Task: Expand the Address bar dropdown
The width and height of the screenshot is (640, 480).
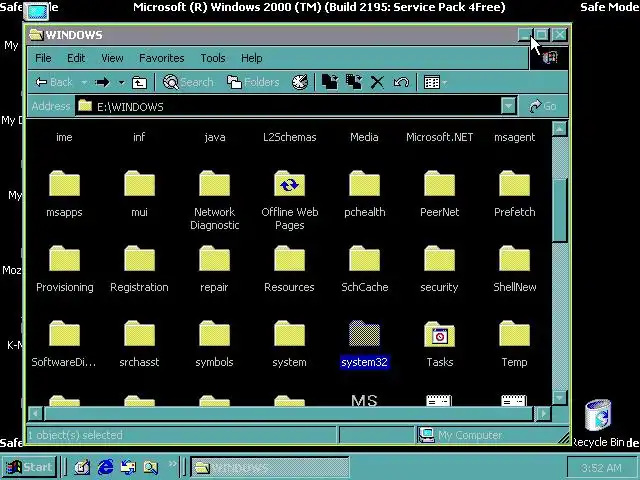Action: [x=509, y=106]
